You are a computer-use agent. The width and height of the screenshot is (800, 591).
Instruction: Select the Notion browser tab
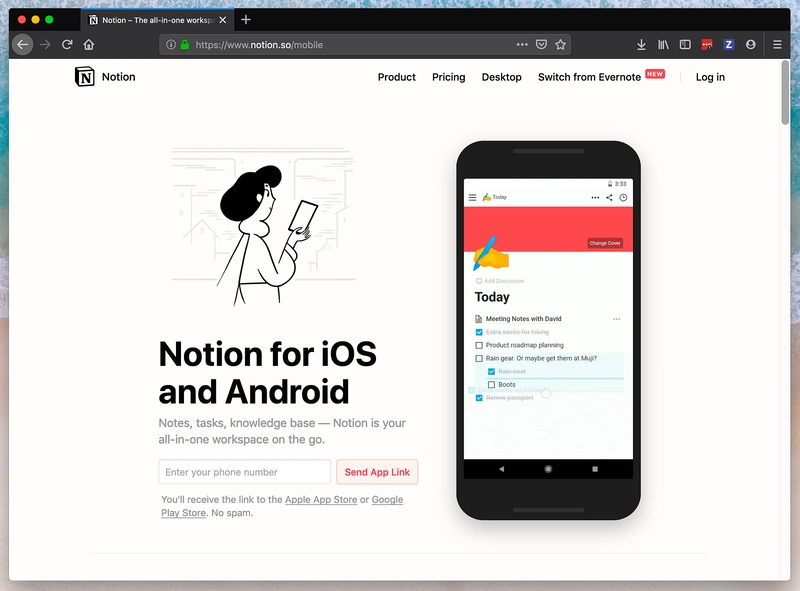[x=158, y=20]
